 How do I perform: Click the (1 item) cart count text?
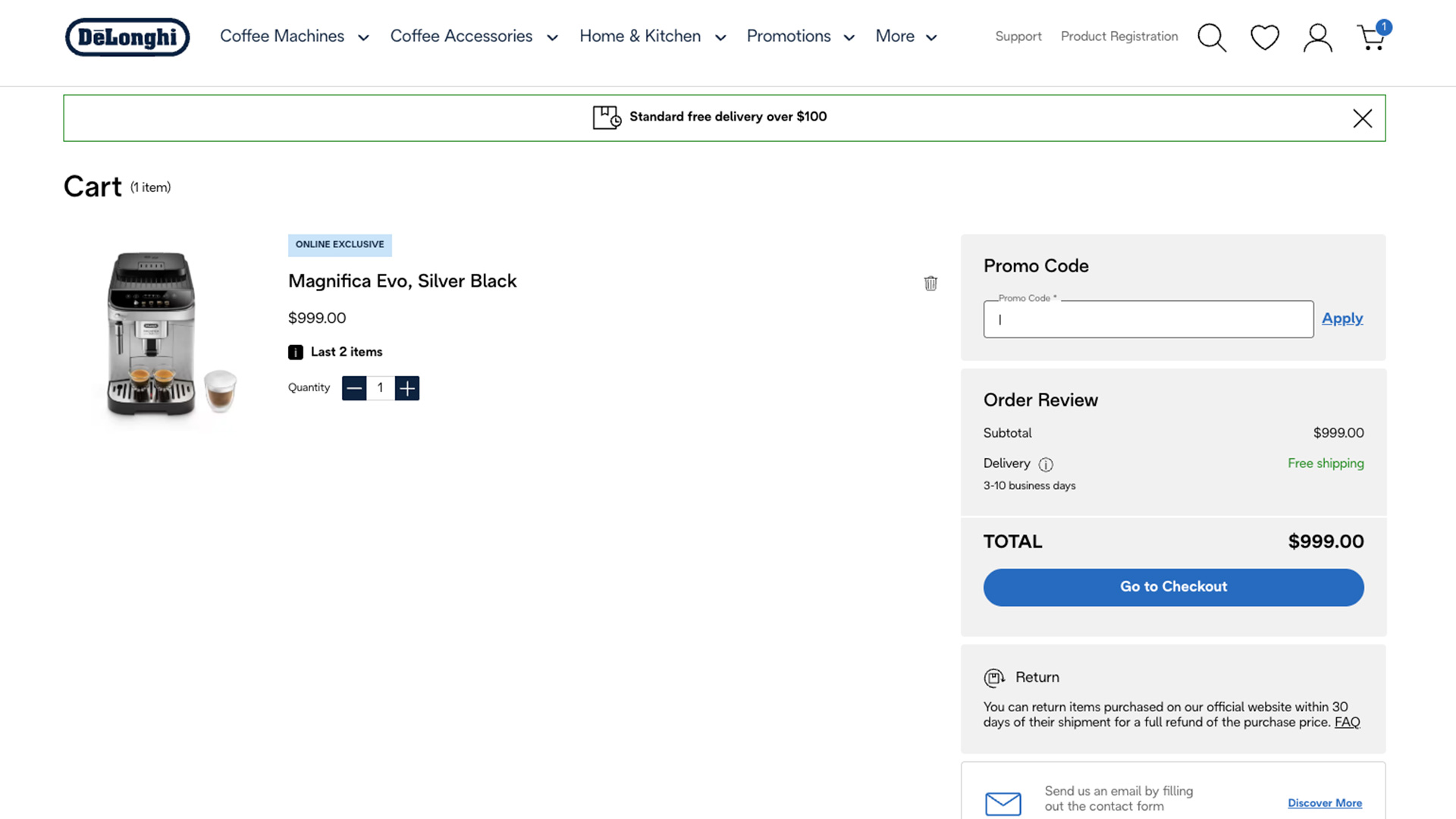150,187
